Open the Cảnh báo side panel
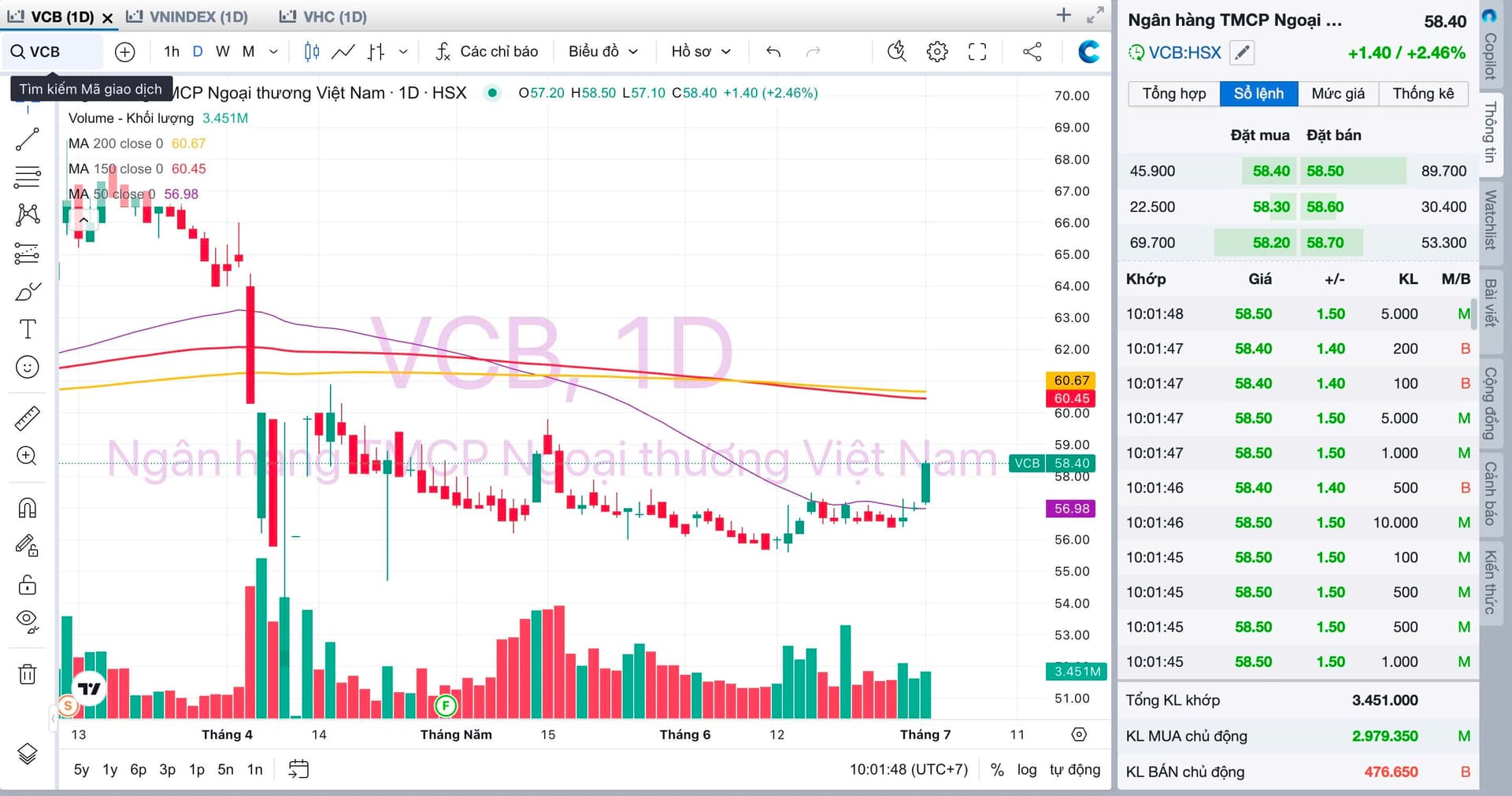Image resolution: width=1512 pixels, height=796 pixels. (x=1490, y=493)
